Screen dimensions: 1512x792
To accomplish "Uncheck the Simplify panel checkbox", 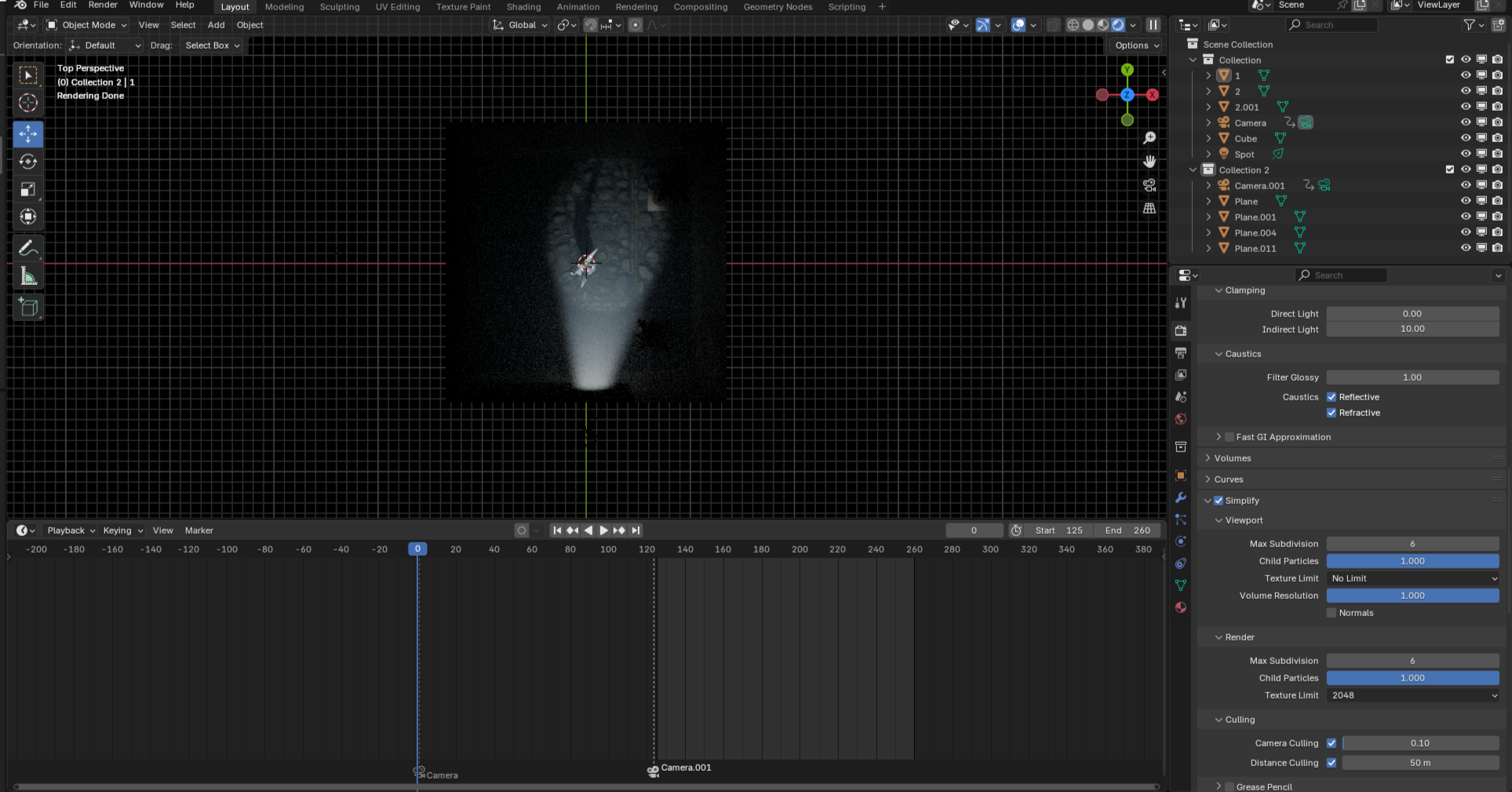I will (1219, 501).
